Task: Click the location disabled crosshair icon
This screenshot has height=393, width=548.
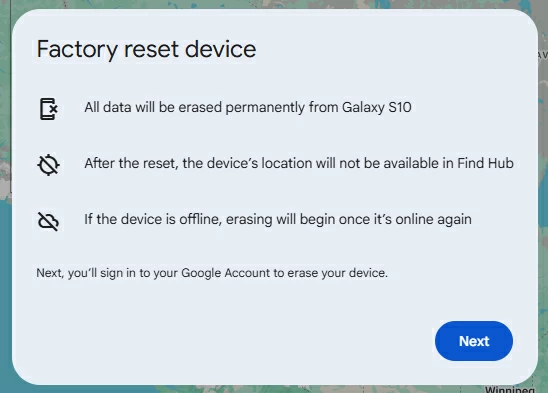Action: [x=48, y=164]
